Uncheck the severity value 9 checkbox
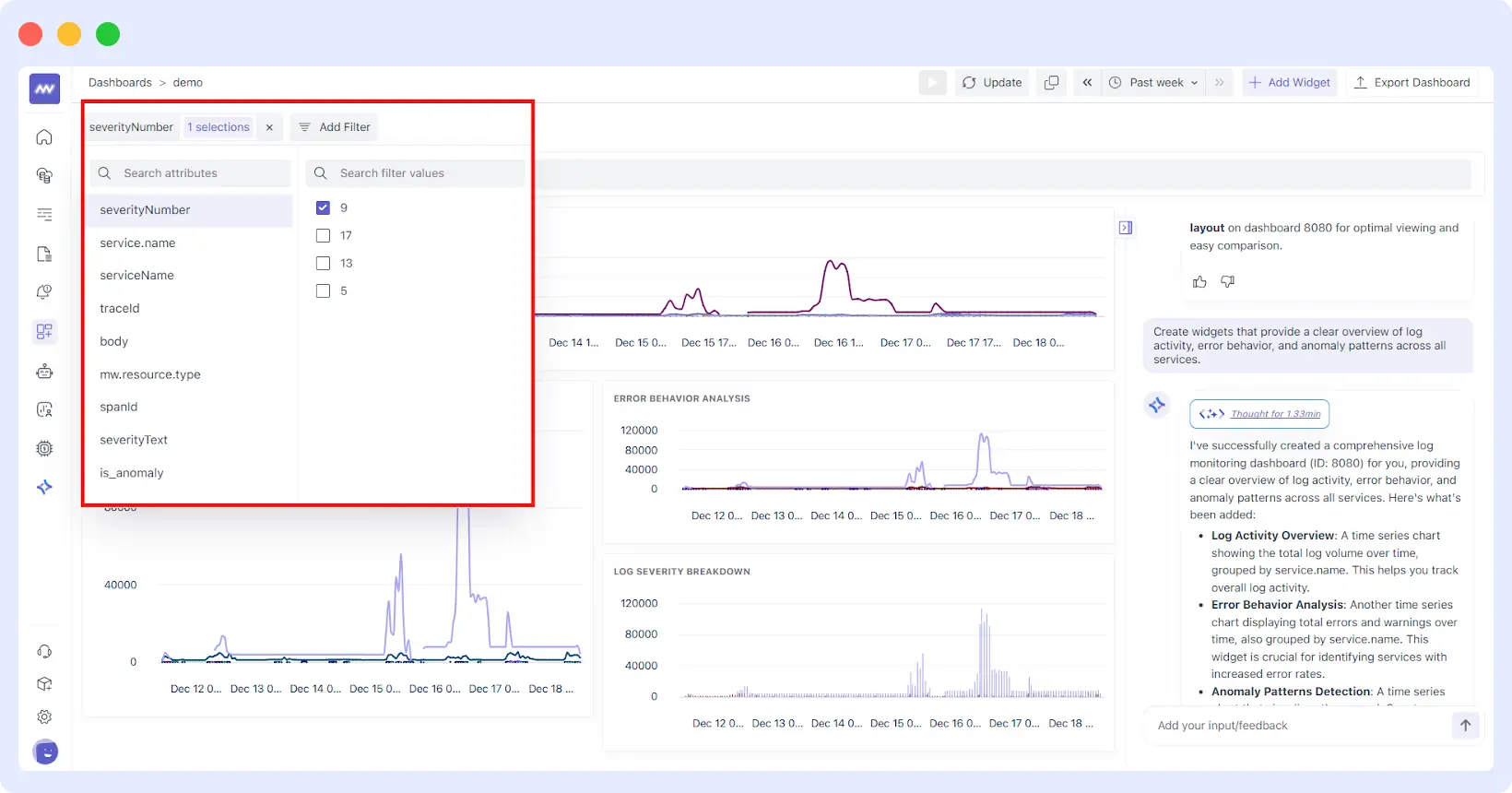The image size is (1512, 793). click(x=323, y=207)
